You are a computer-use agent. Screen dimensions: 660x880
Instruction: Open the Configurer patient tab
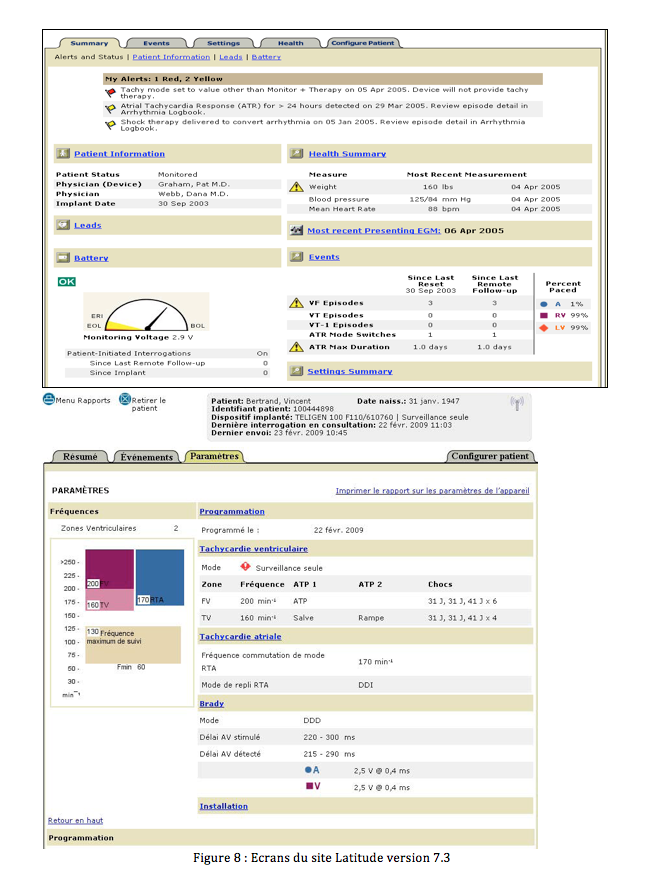[490, 456]
